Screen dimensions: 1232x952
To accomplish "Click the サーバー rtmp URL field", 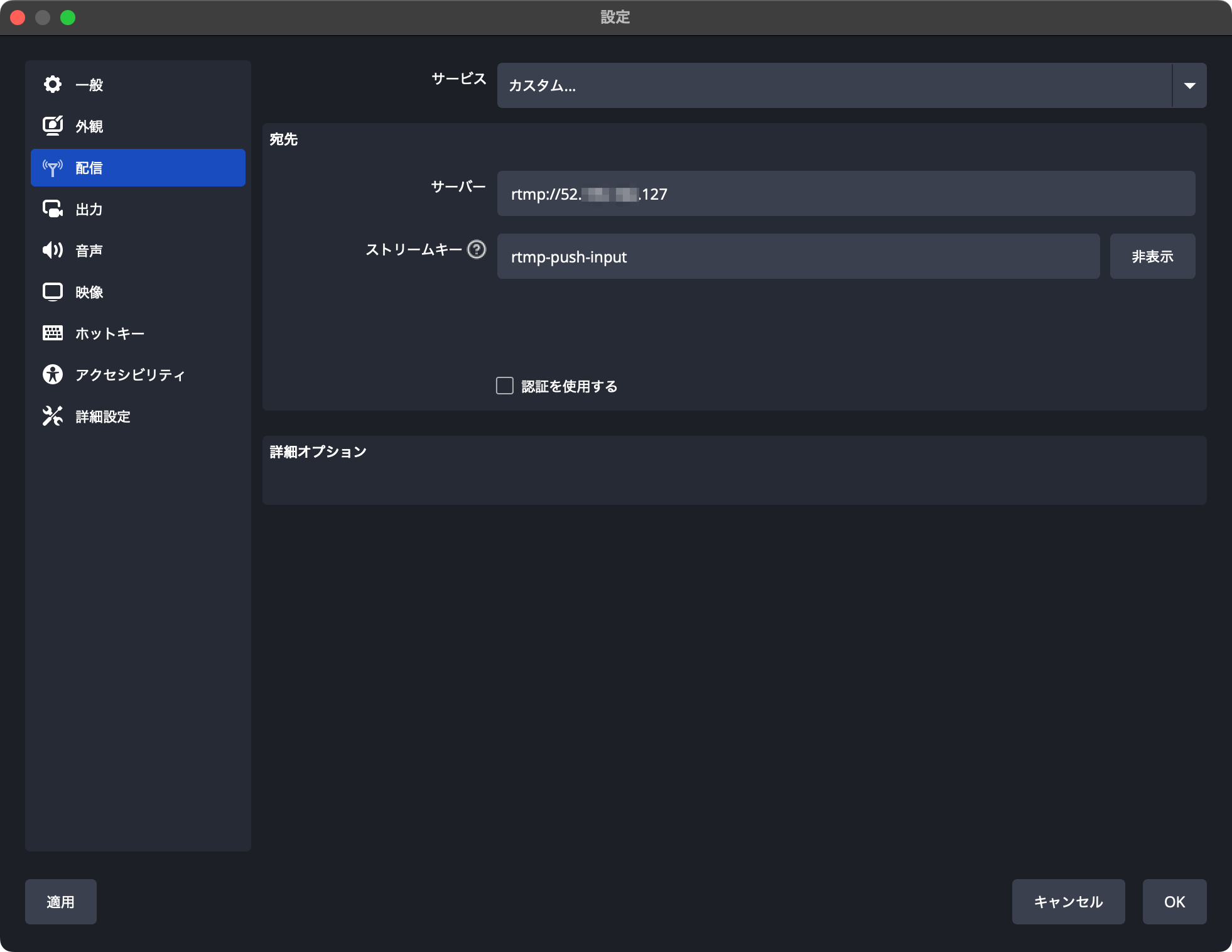I will point(845,194).
